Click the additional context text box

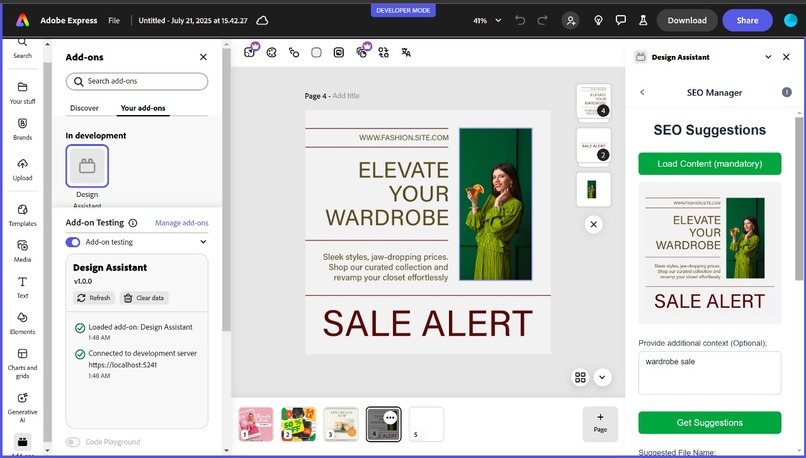(x=709, y=373)
